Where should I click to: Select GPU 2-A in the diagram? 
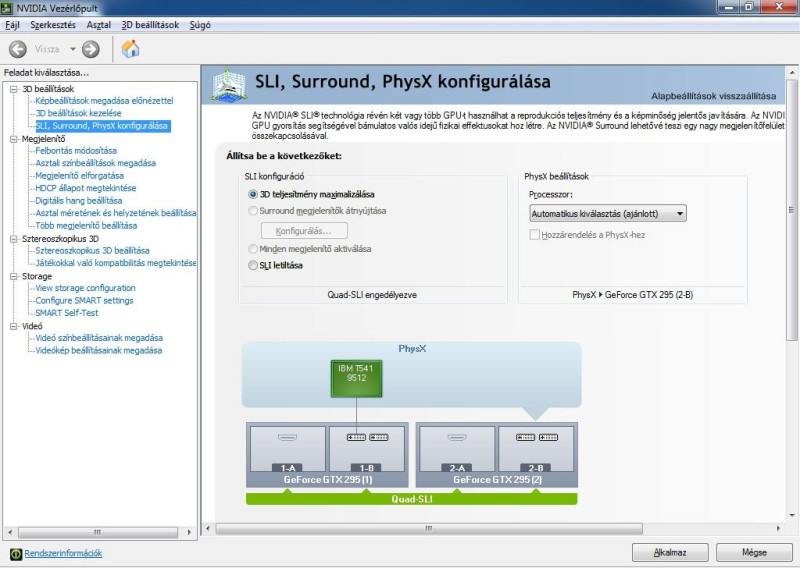tap(457, 449)
